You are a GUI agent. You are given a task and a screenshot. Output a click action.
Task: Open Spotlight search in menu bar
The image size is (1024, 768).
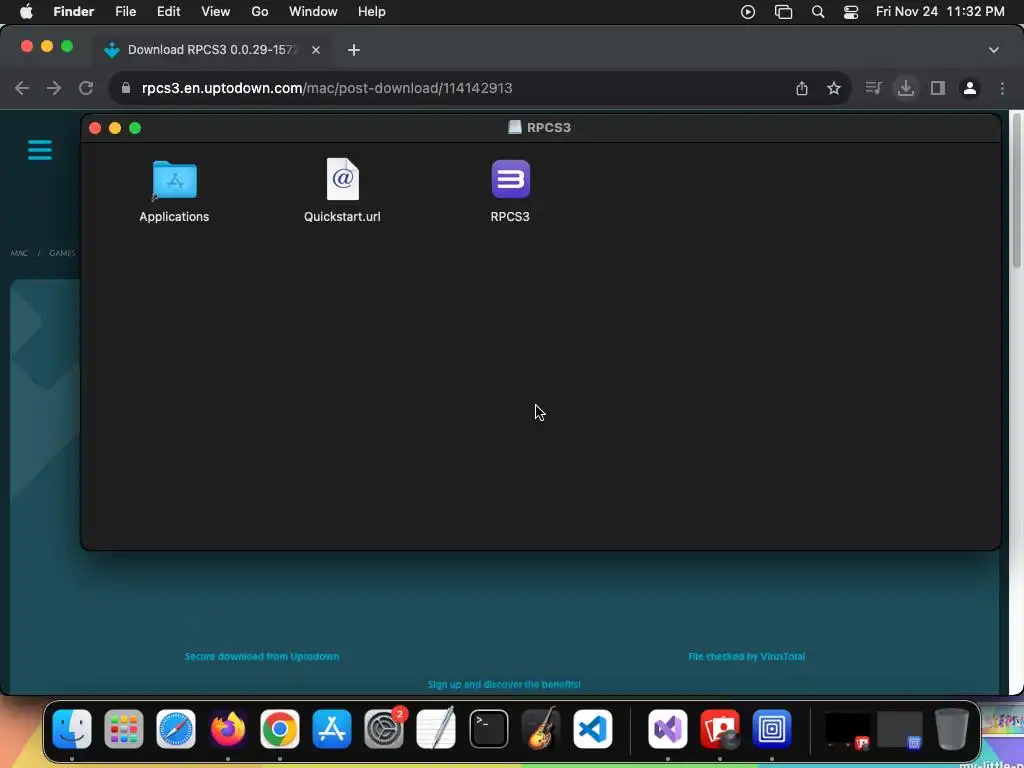point(818,12)
